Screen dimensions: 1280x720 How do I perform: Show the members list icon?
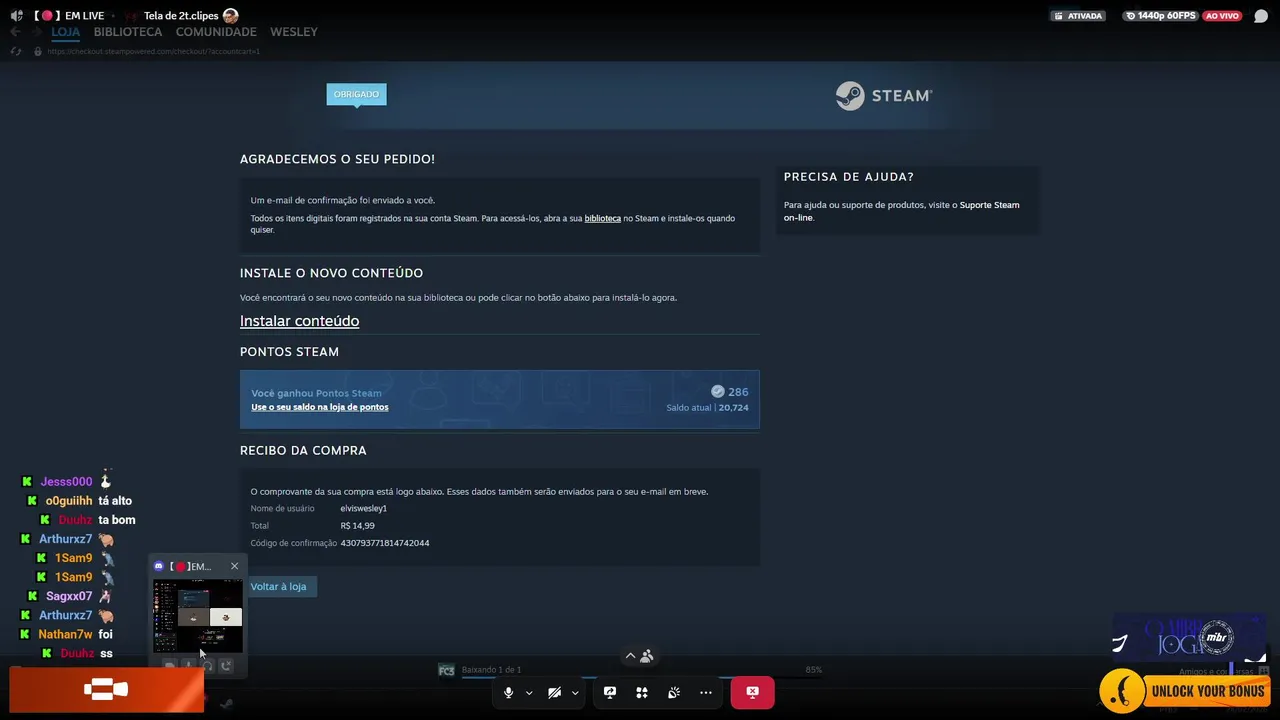pos(647,656)
